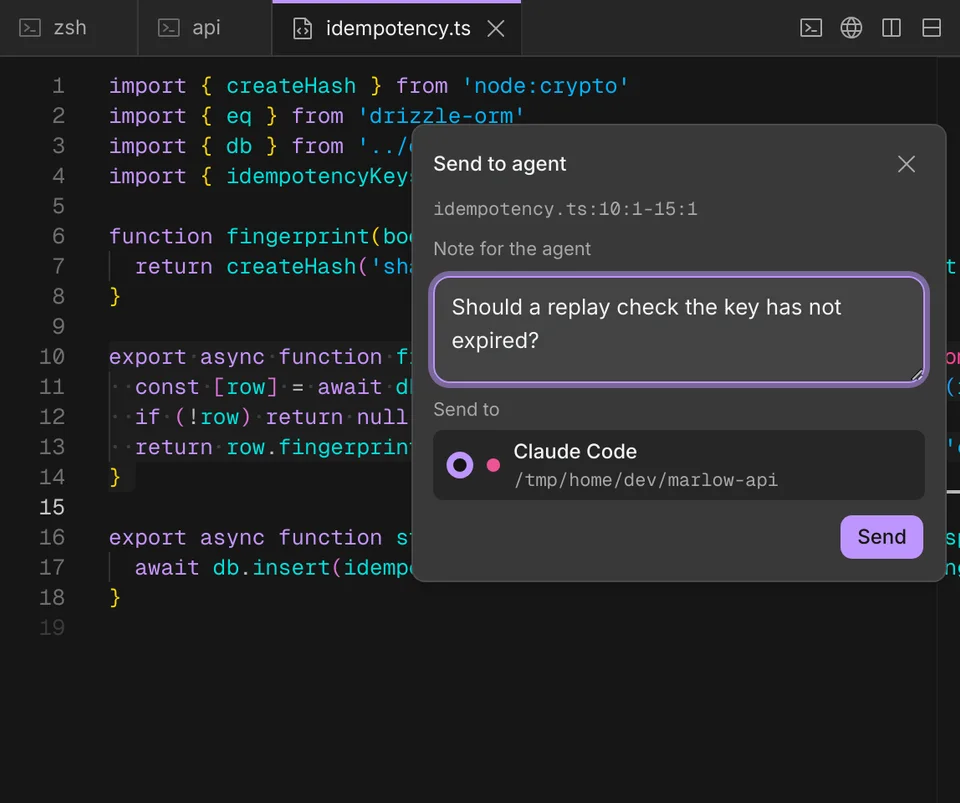Split the pane horizontally into rows
Screen dimensions: 960x803
pos(932,28)
